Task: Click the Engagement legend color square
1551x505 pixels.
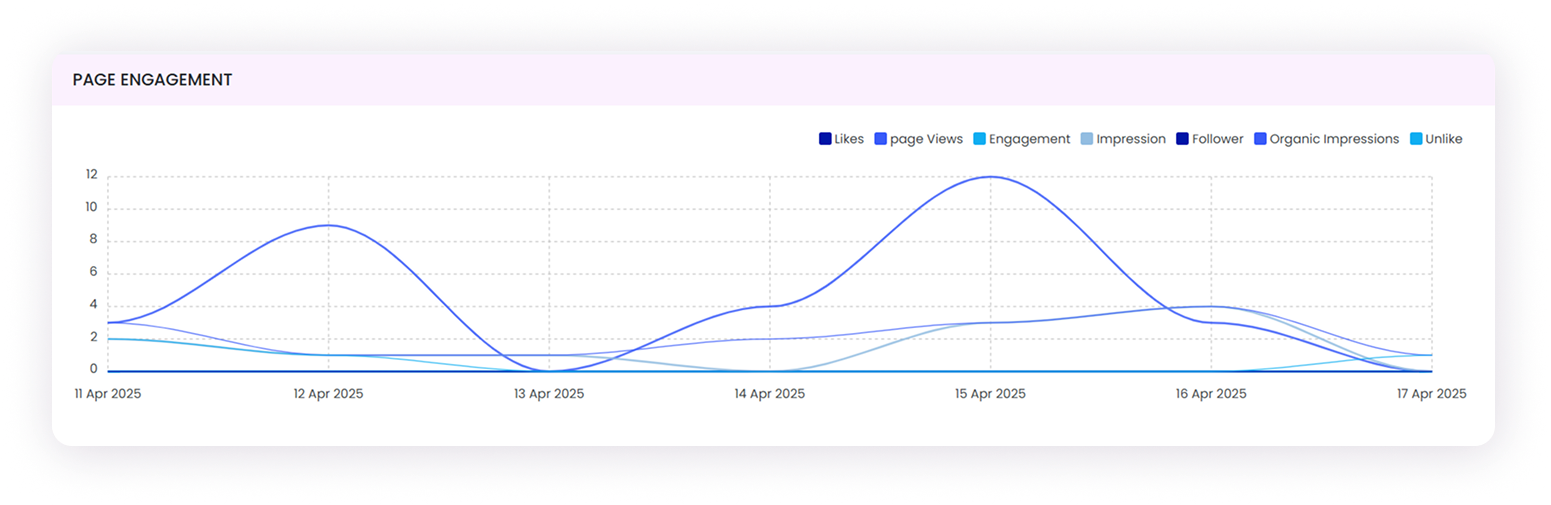Action: [979, 139]
